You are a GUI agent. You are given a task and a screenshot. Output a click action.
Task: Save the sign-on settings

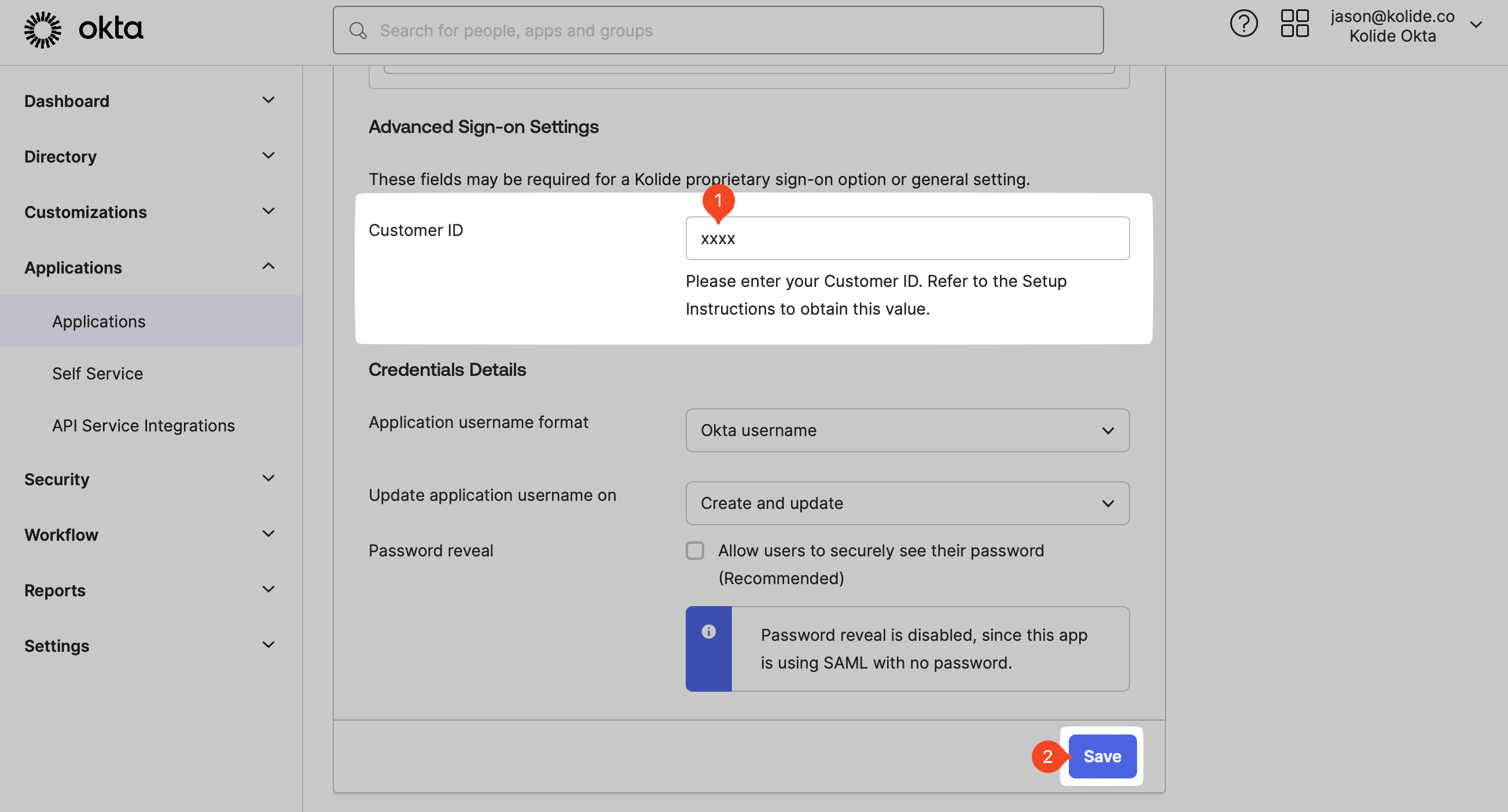pyautogui.click(x=1102, y=757)
